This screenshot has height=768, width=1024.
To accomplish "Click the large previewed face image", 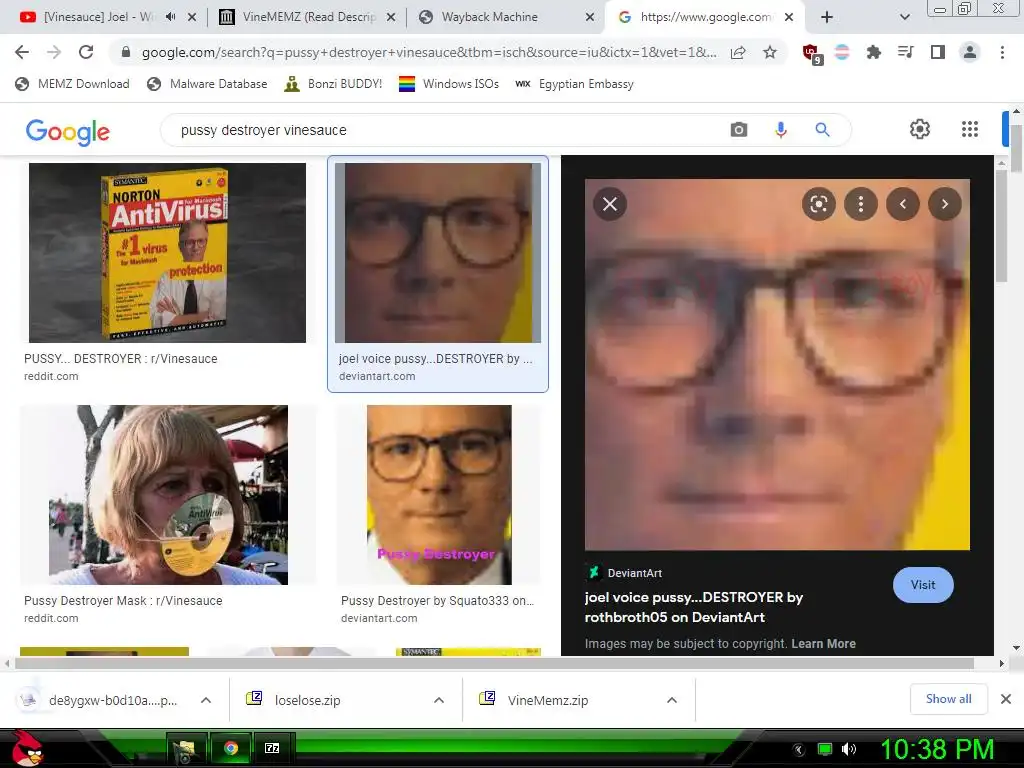I will coord(777,364).
